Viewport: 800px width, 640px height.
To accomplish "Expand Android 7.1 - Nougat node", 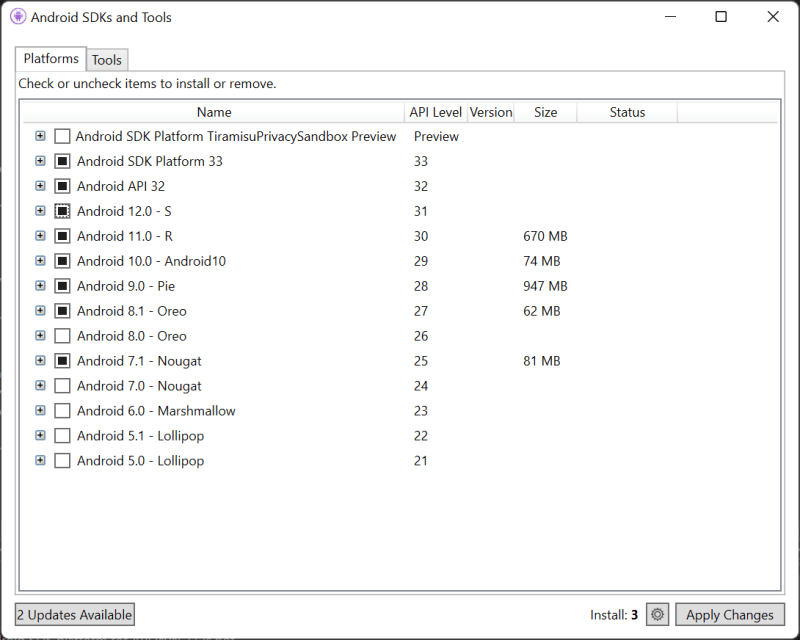I will coord(40,361).
